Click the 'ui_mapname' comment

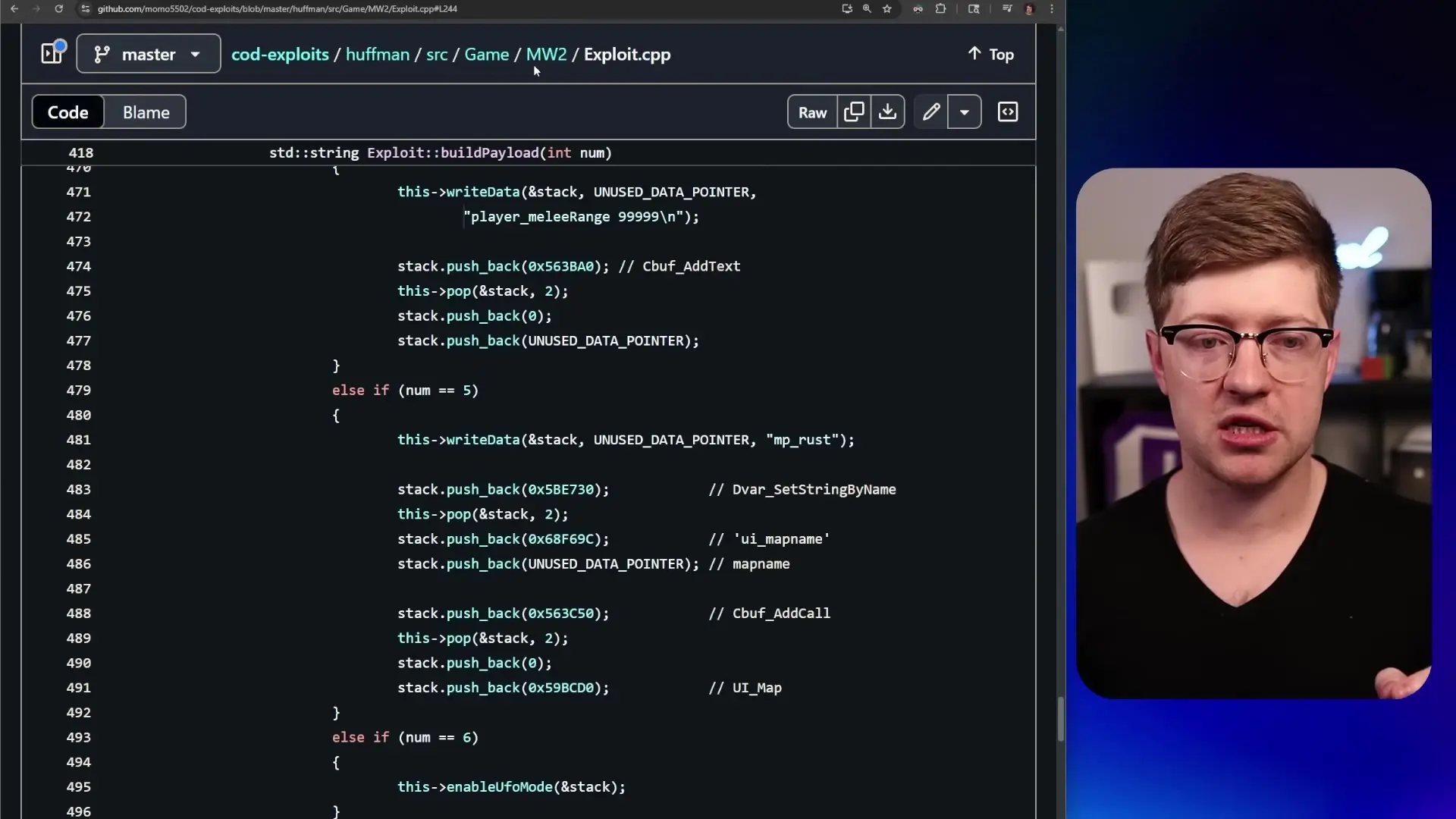point(769,539)
